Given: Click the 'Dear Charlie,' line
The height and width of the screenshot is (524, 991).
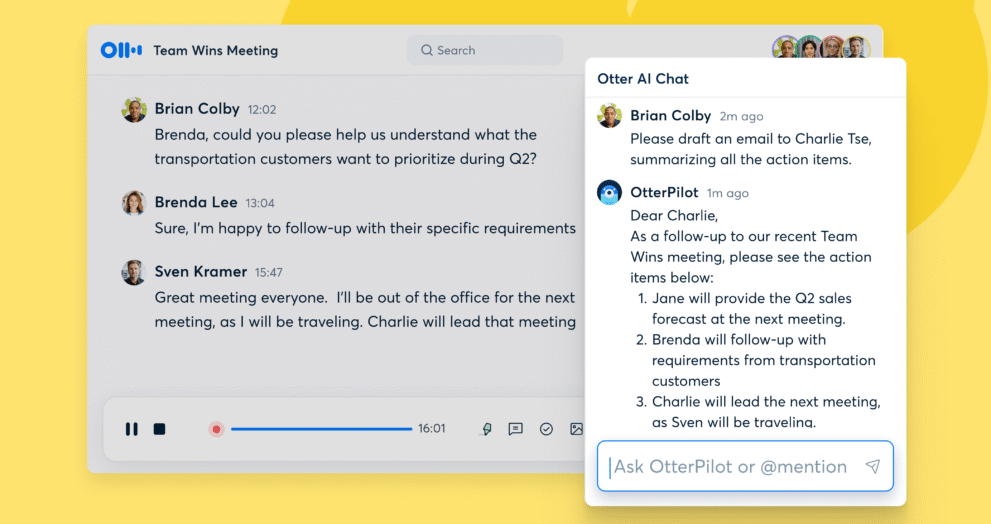Looking at the screenshot, I should pos(674,216).
